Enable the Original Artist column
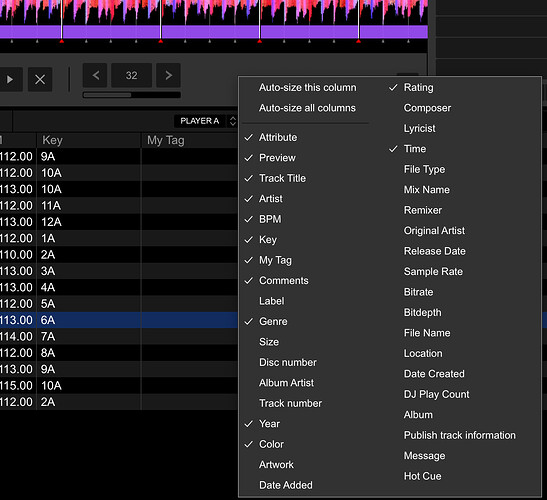 pyautogui.click(x=434, y=231)
